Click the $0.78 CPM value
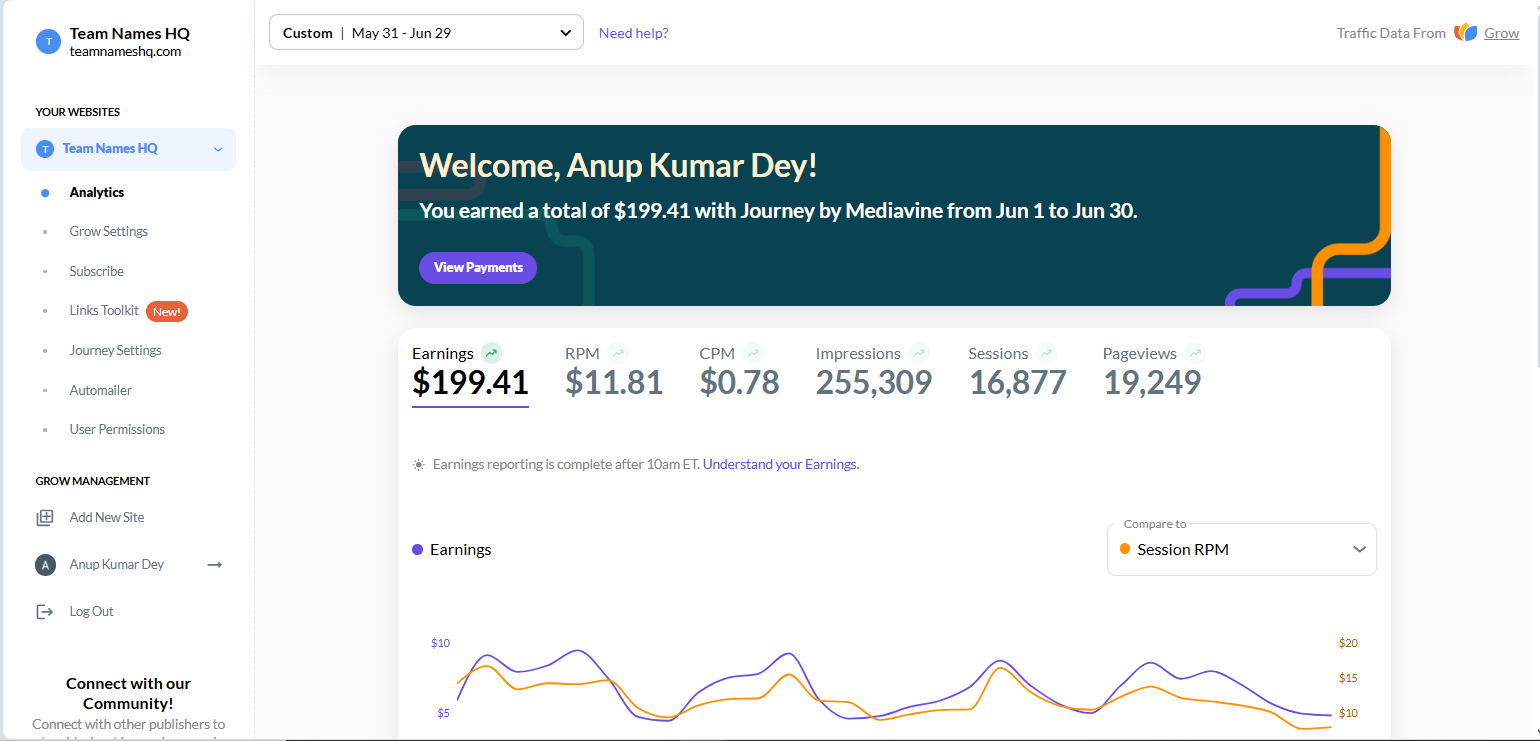This screenshot has width=1540, height=741. tap(739, 382)
